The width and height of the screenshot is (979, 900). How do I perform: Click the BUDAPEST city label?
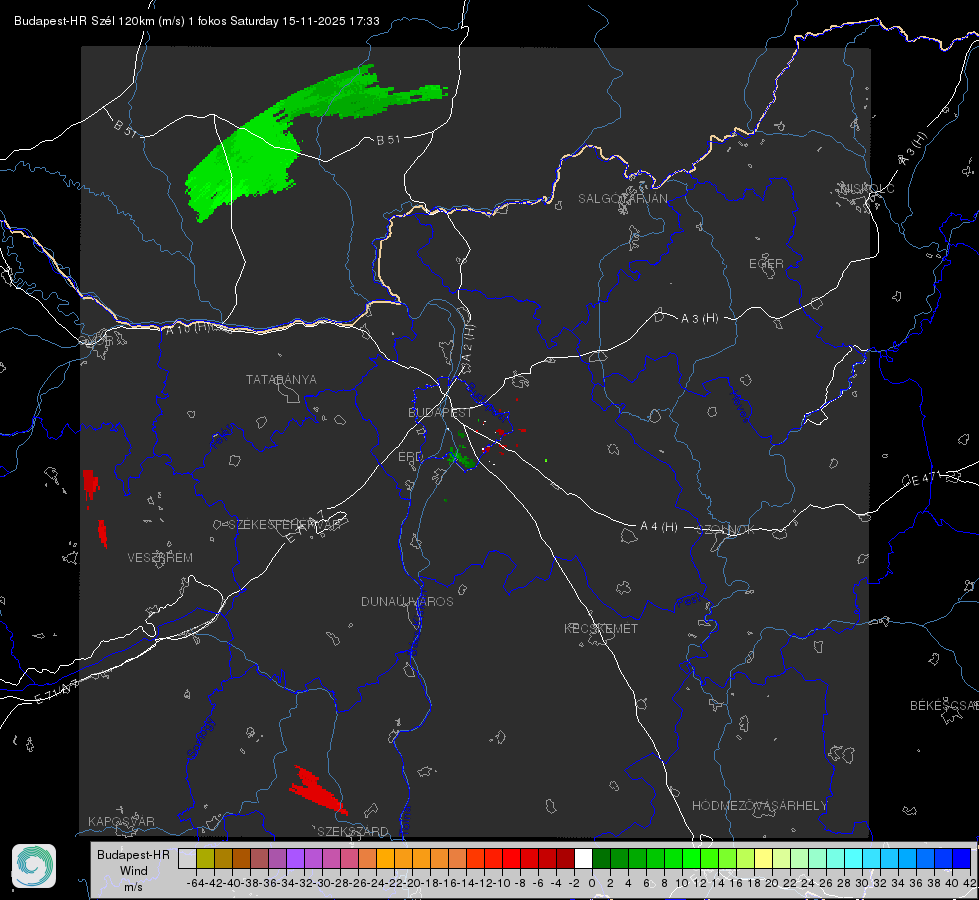click(x=440, y=412)
